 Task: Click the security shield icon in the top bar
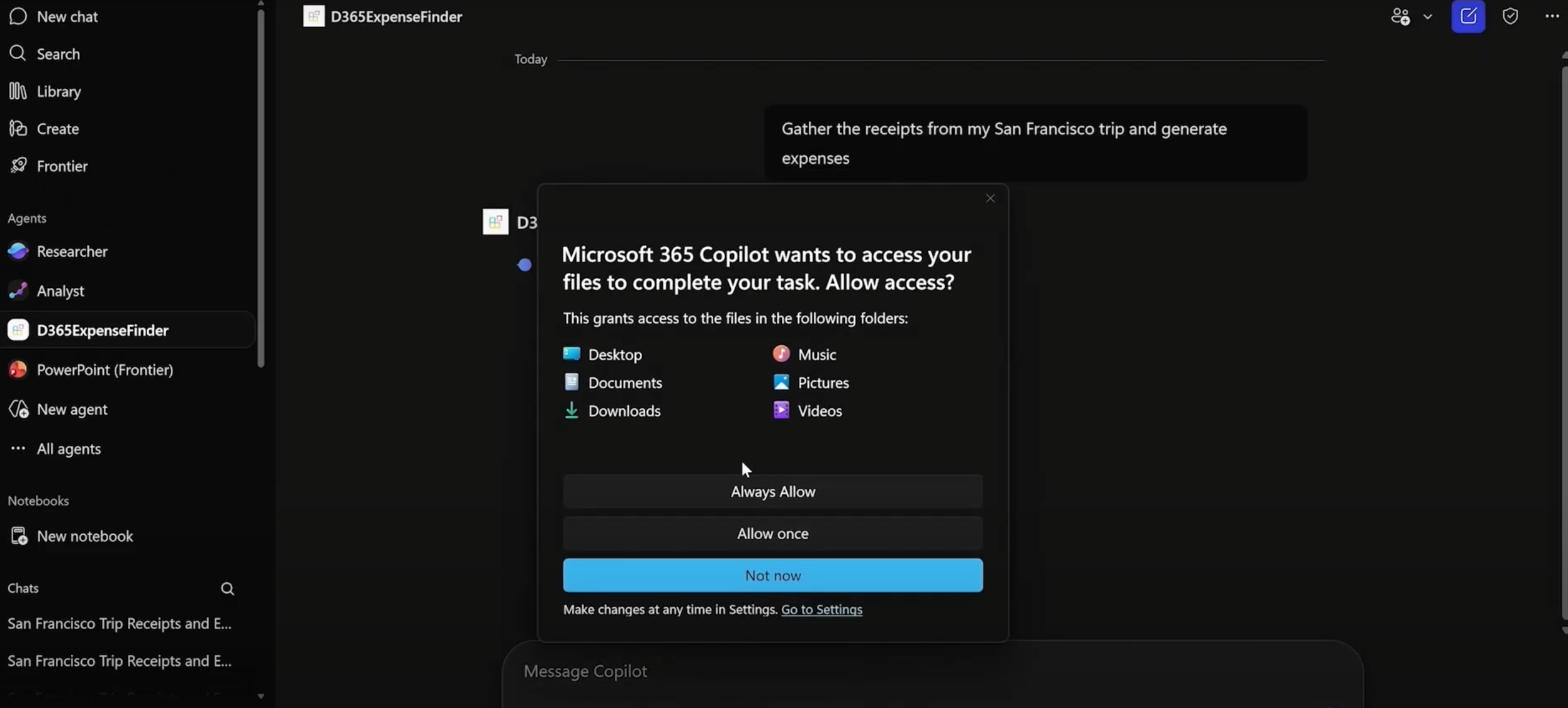[1510, 16]
